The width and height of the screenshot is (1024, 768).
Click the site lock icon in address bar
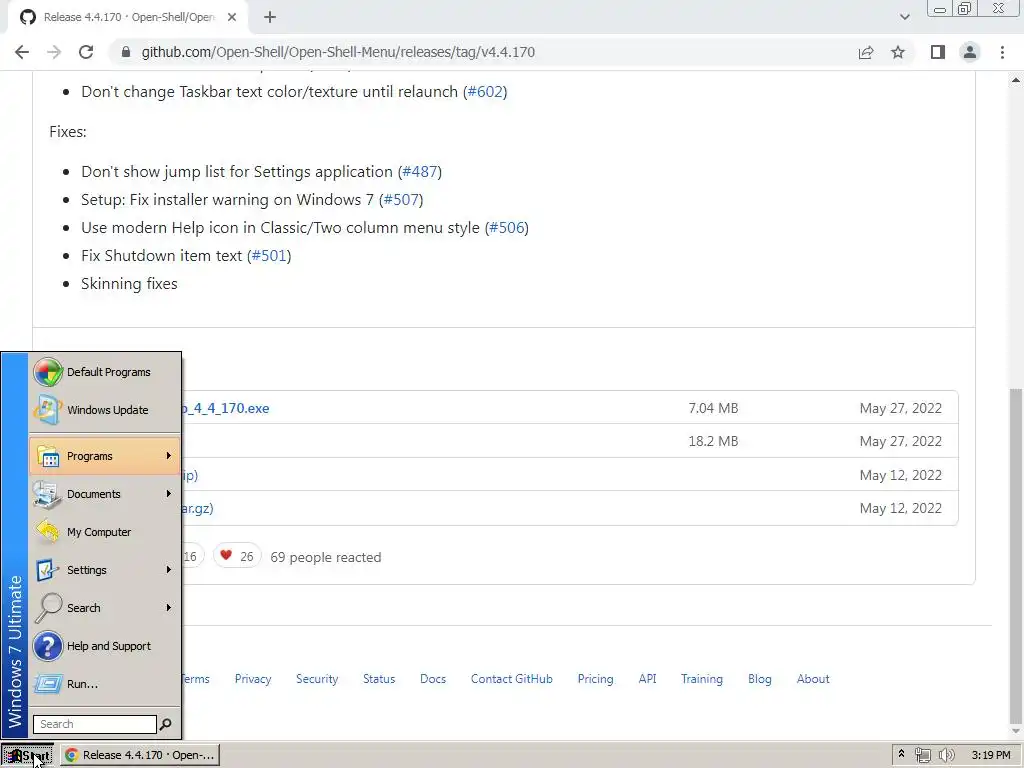pyautogui.click(x=126, y=52)
